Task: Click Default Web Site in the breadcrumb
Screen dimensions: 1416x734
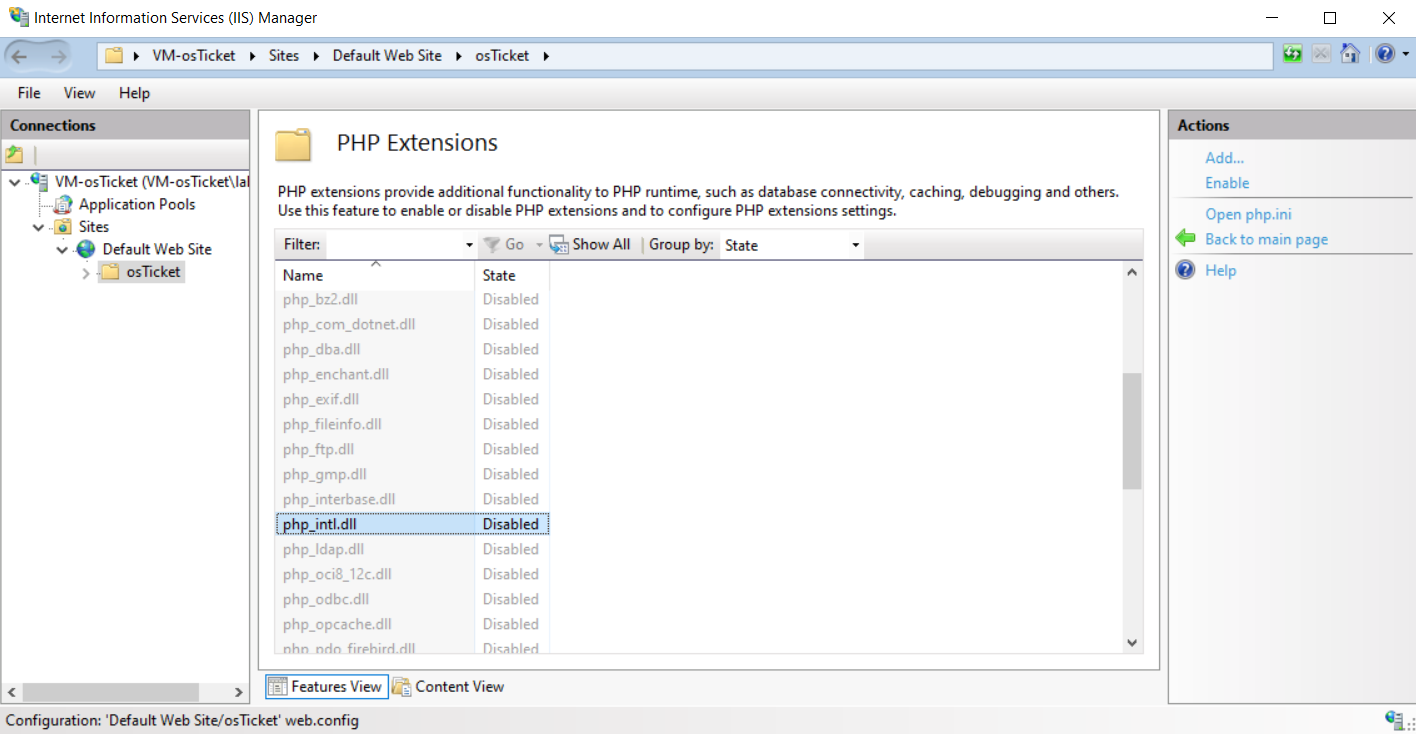Action: point(387,56)
